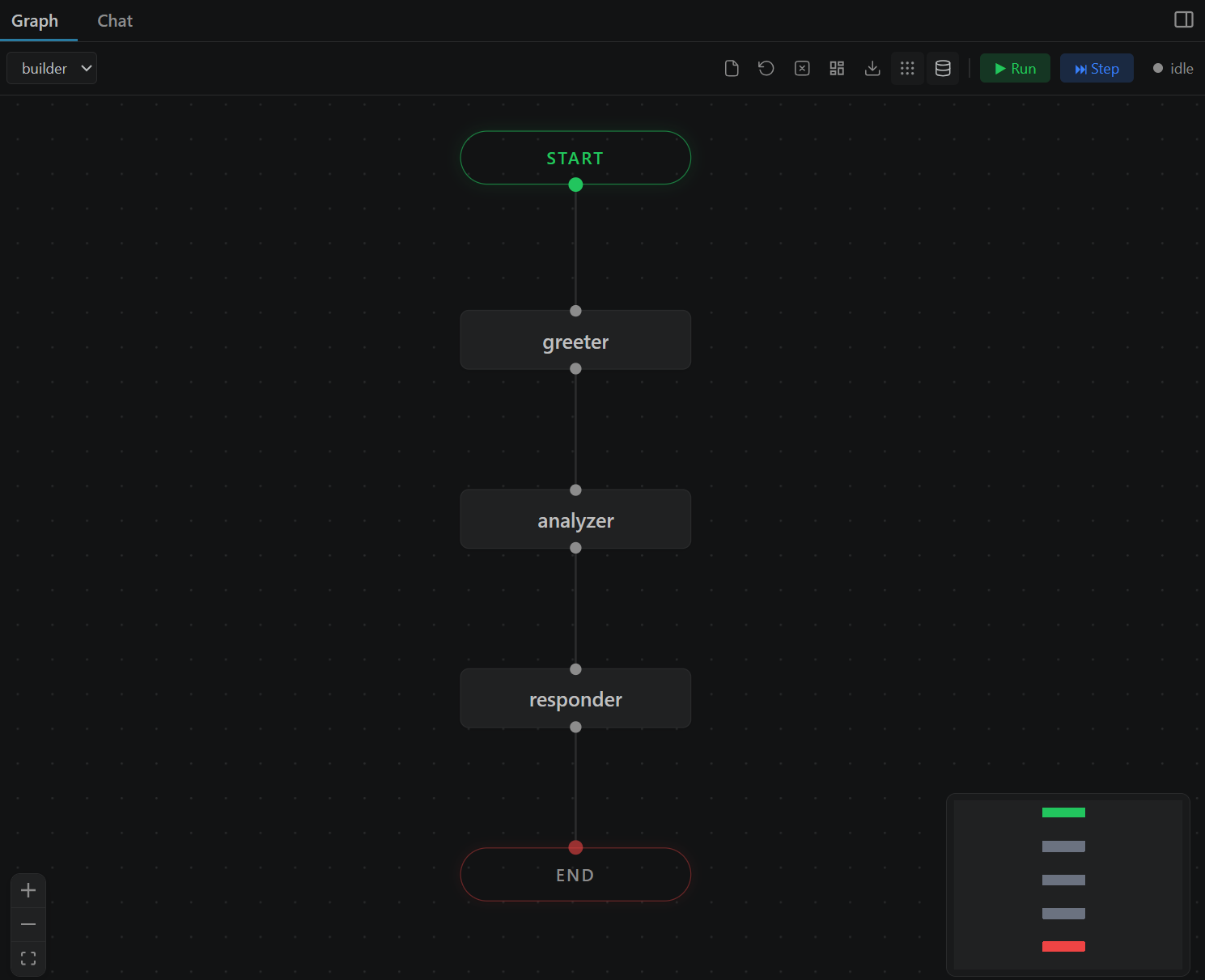Click the new file icon in the toolbar
1205x980 pixels.
[x=732, y=68]
